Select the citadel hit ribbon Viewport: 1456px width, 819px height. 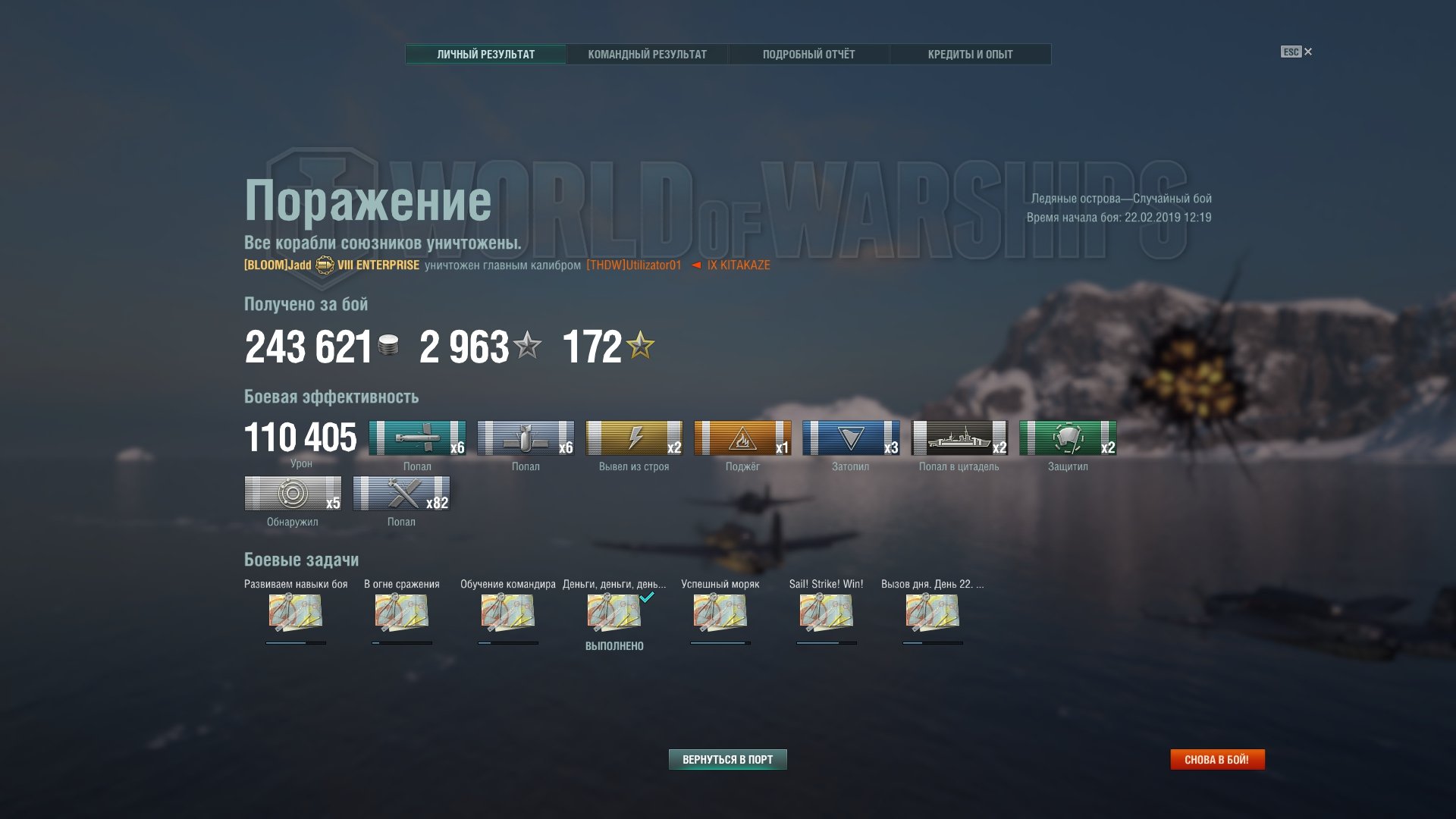(x=959, y=438)
